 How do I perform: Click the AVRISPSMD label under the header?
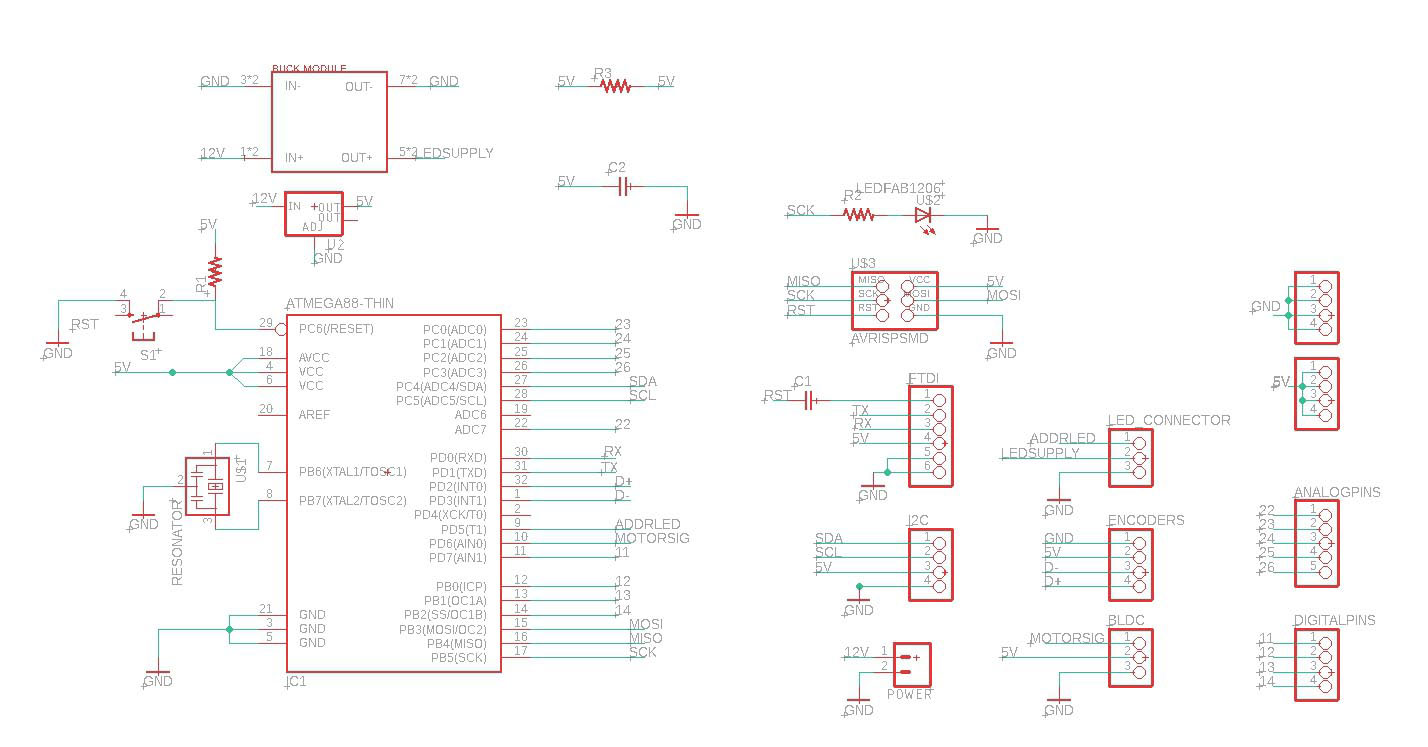tap(890, 338)
